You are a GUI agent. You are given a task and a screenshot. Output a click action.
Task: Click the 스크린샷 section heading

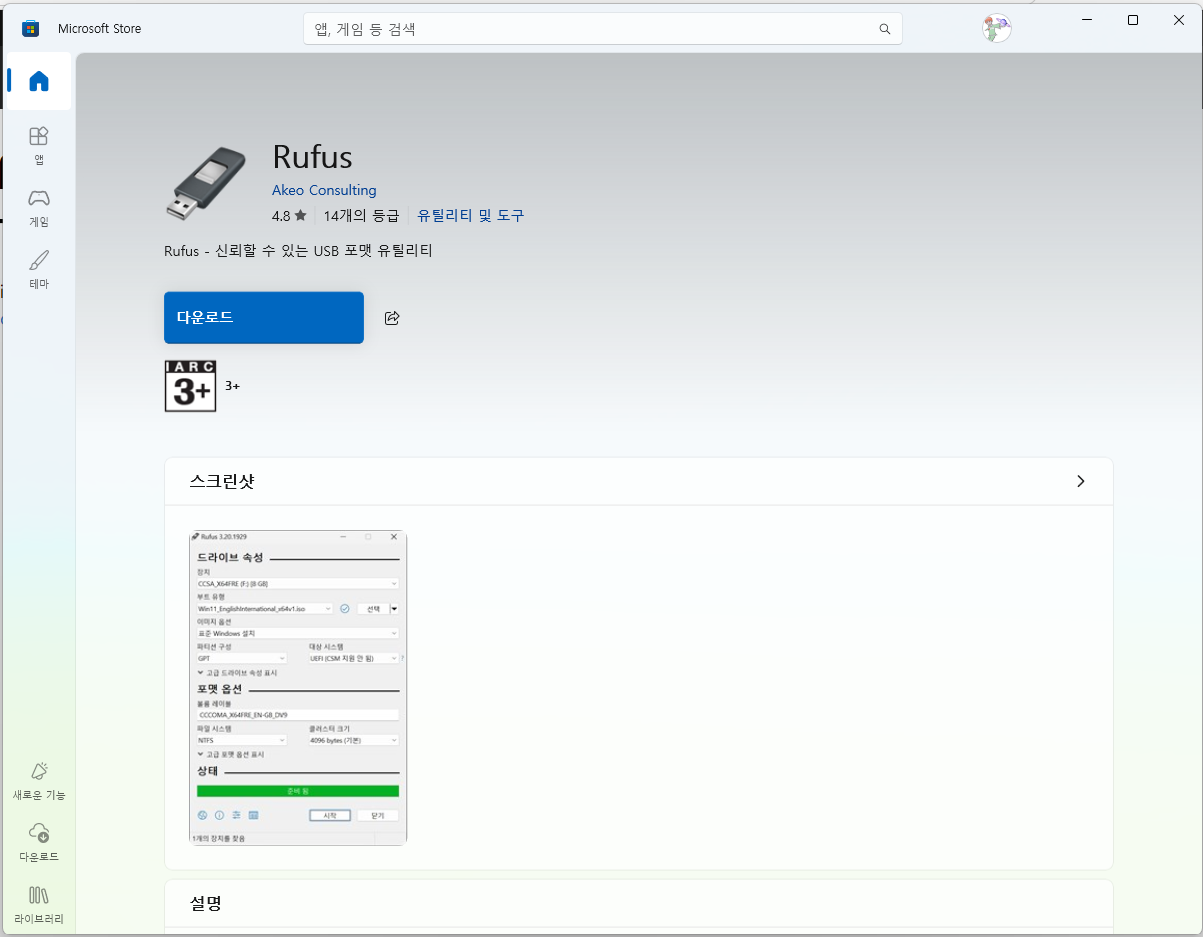click(222, 481)
